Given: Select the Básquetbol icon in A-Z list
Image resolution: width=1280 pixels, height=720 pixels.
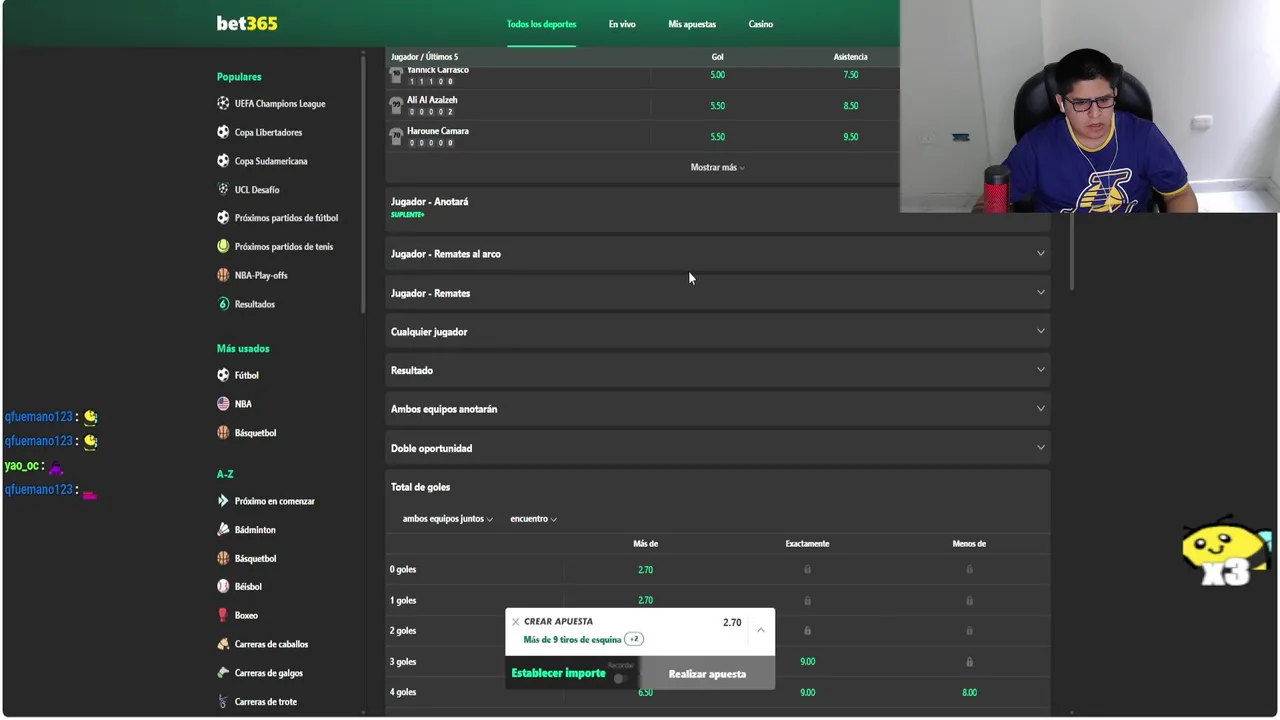Looking at the screenshot, I should (223, 558).
